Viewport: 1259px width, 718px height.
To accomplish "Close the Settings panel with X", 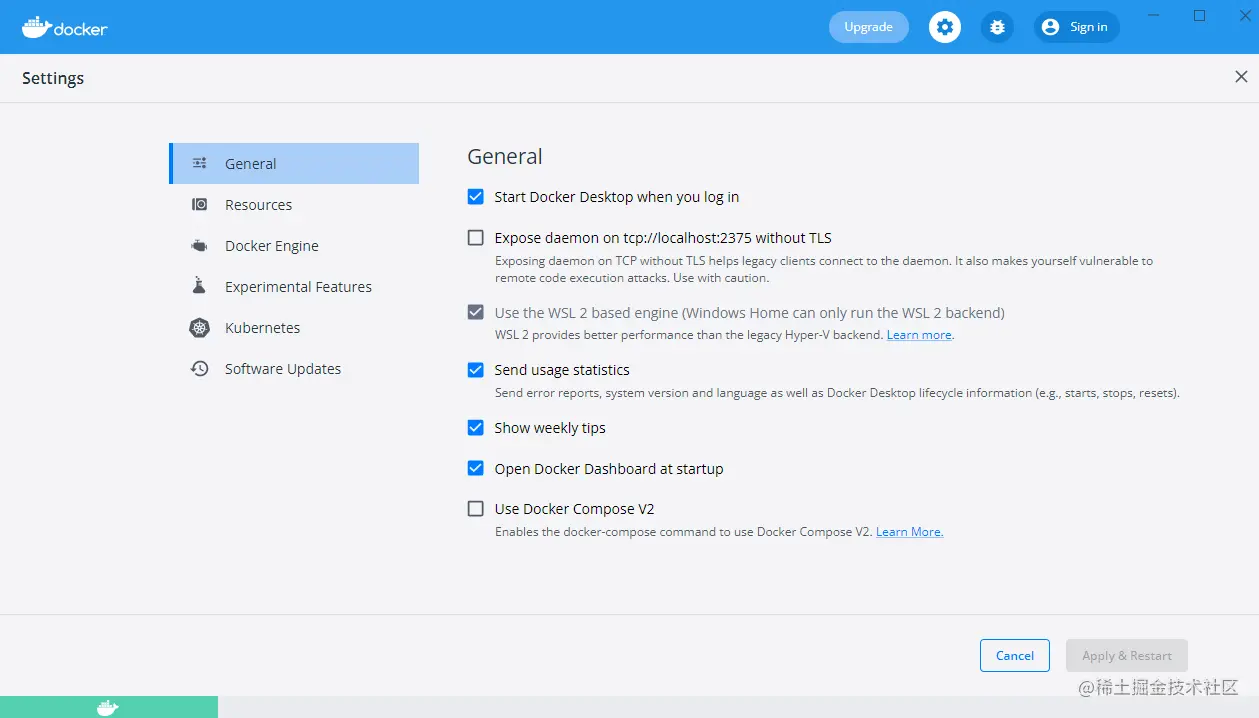I will 1241,77.
